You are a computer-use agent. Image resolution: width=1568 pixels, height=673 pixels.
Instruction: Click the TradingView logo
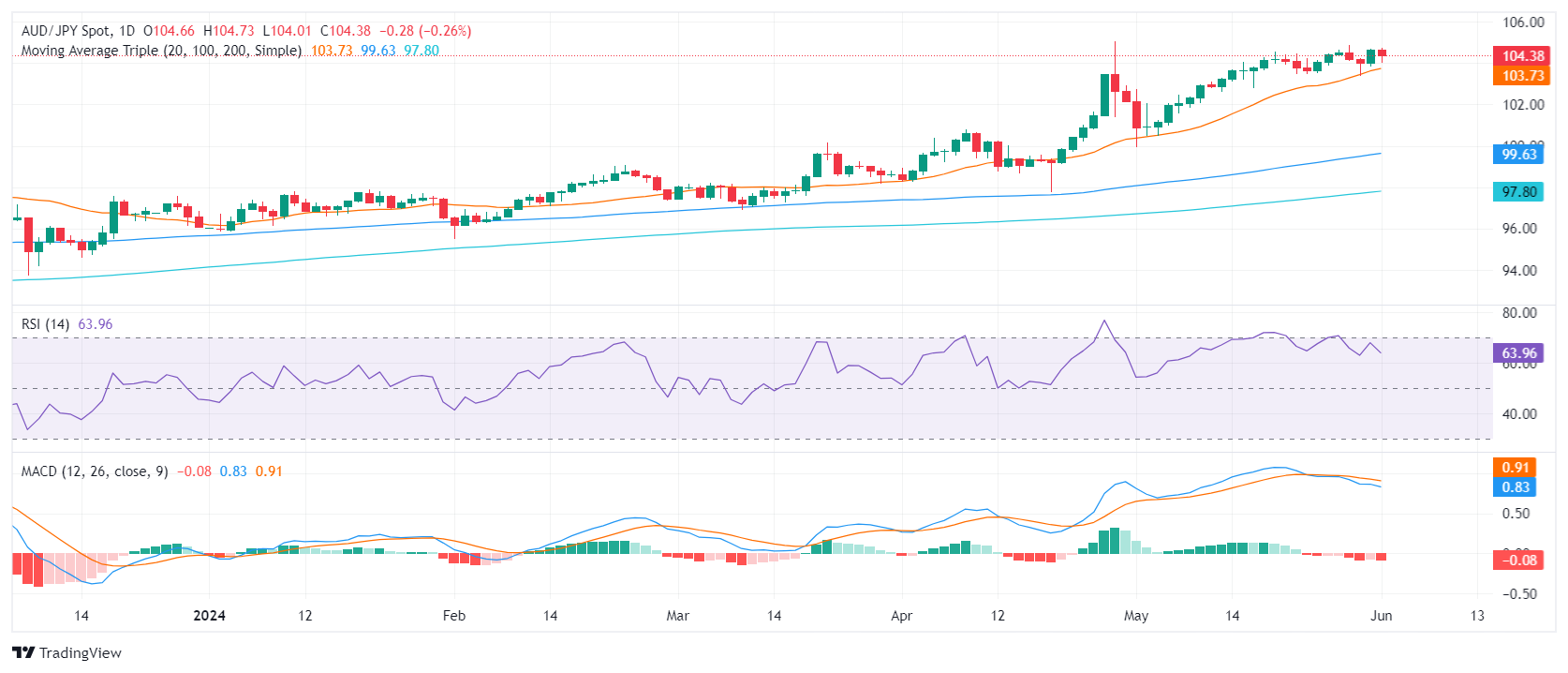(x=67, y=652)
